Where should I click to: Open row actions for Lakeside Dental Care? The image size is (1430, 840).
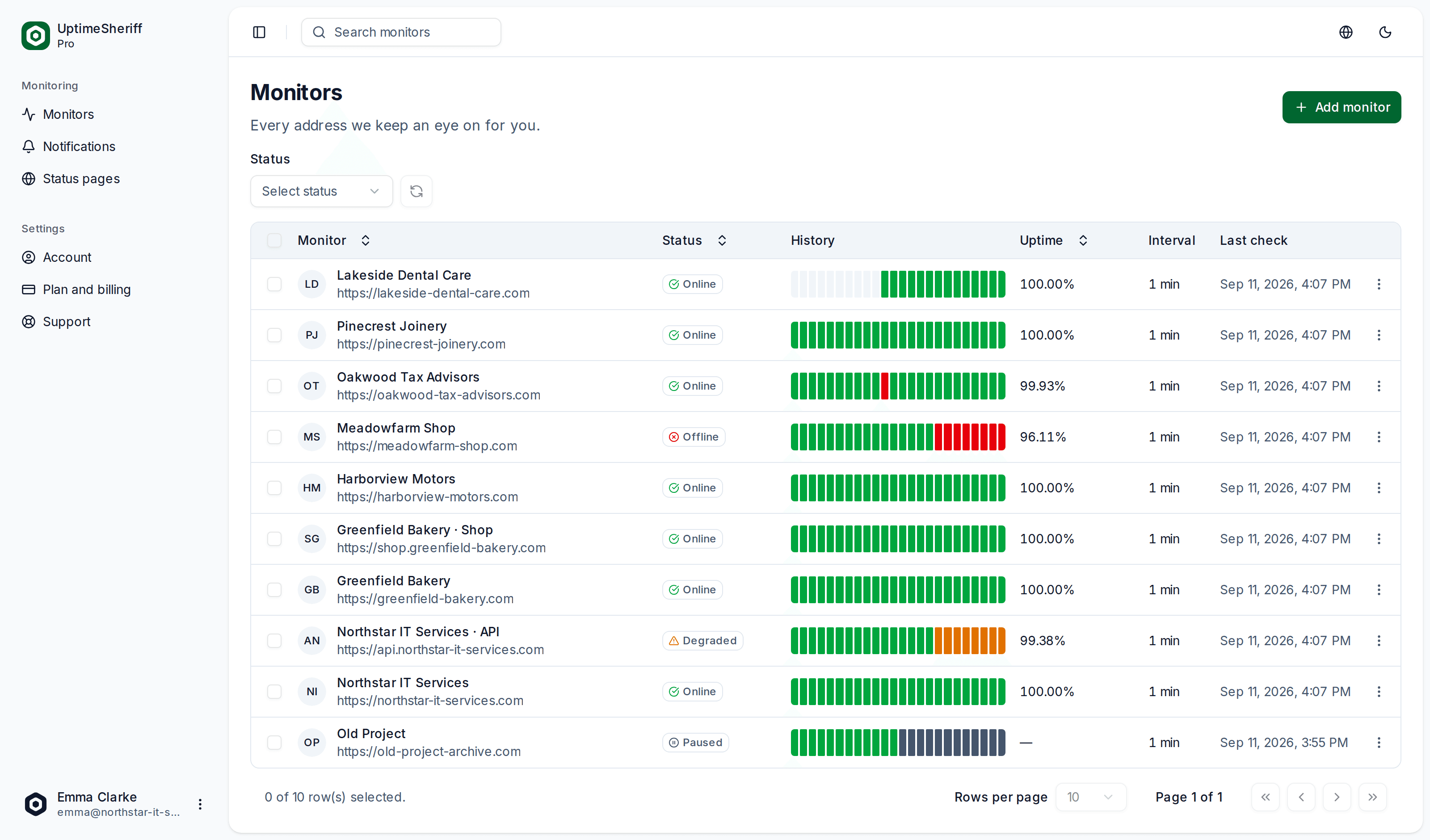pos(1378,284)
